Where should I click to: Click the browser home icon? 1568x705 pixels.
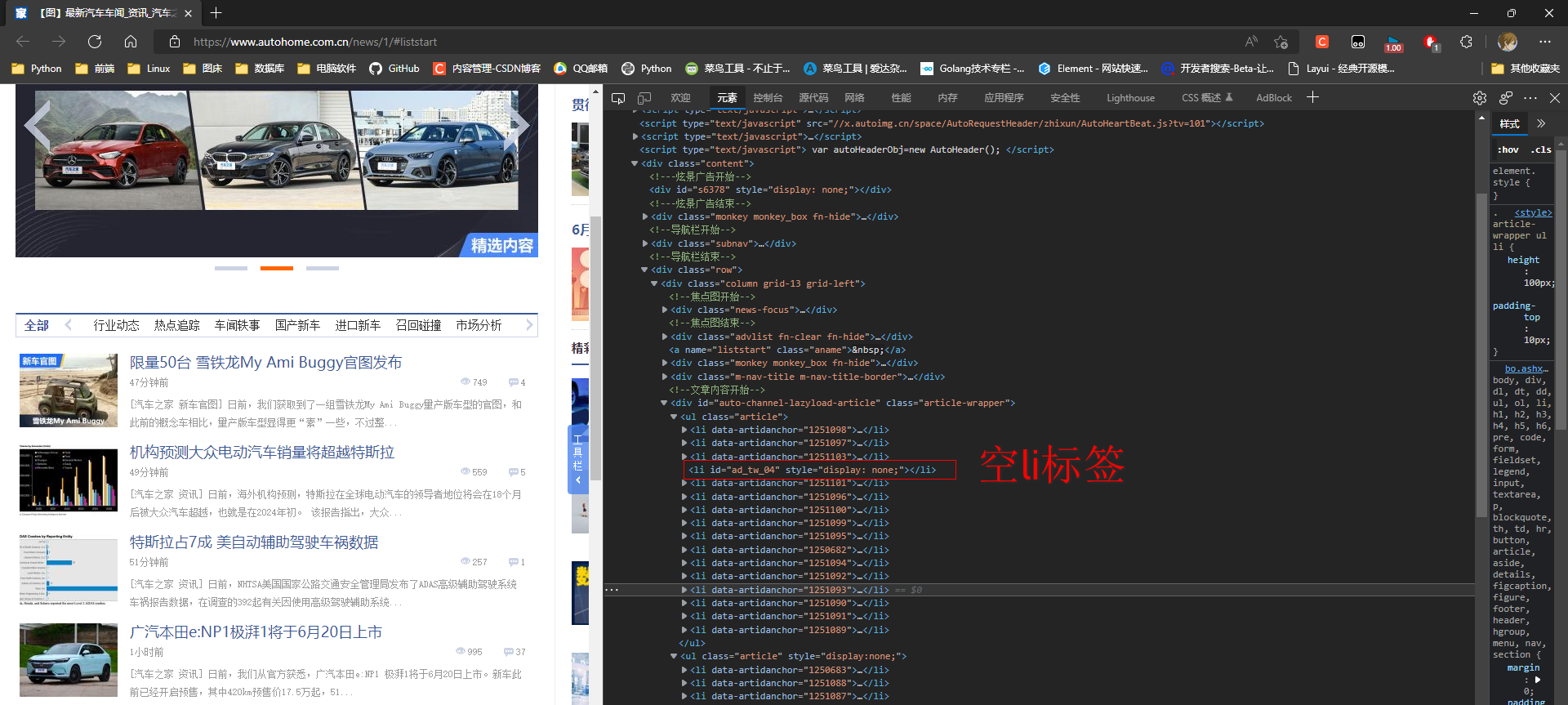click(x=131, y=42)
